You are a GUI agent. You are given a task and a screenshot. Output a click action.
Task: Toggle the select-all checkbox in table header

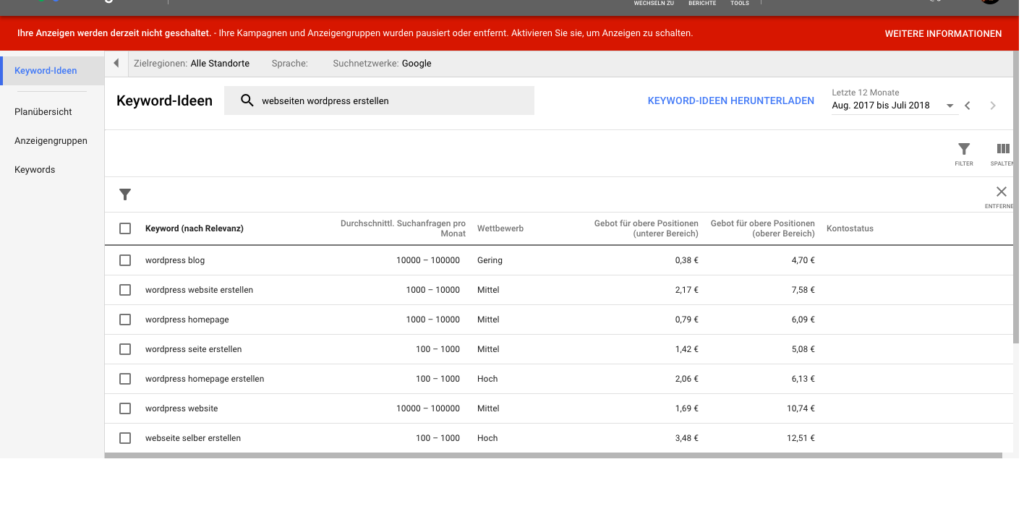point(125,229)
